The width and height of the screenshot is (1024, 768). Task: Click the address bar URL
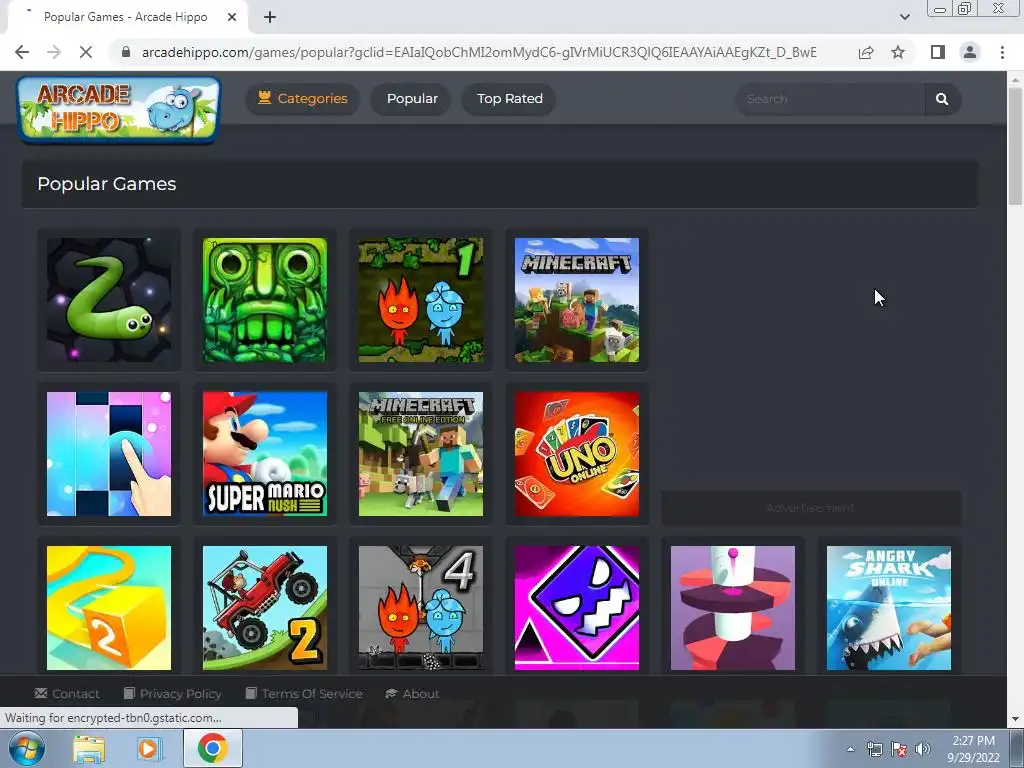click(x=479, y=52)
